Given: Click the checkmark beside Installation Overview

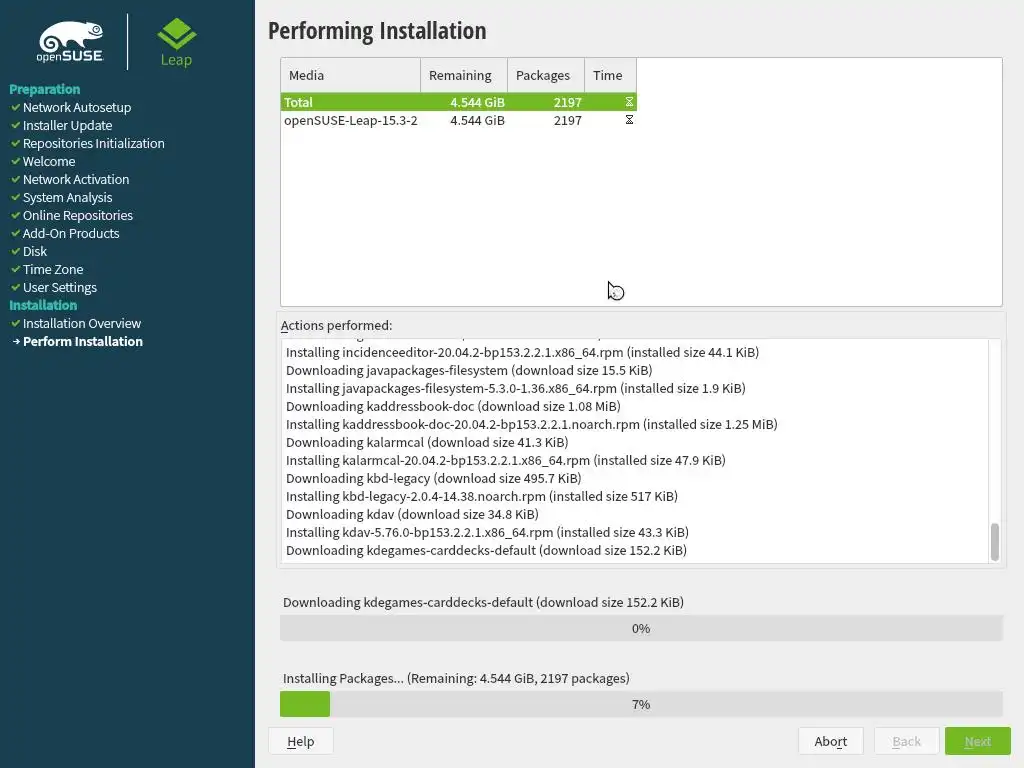Looking at the screenshot, I should (16, 323).
